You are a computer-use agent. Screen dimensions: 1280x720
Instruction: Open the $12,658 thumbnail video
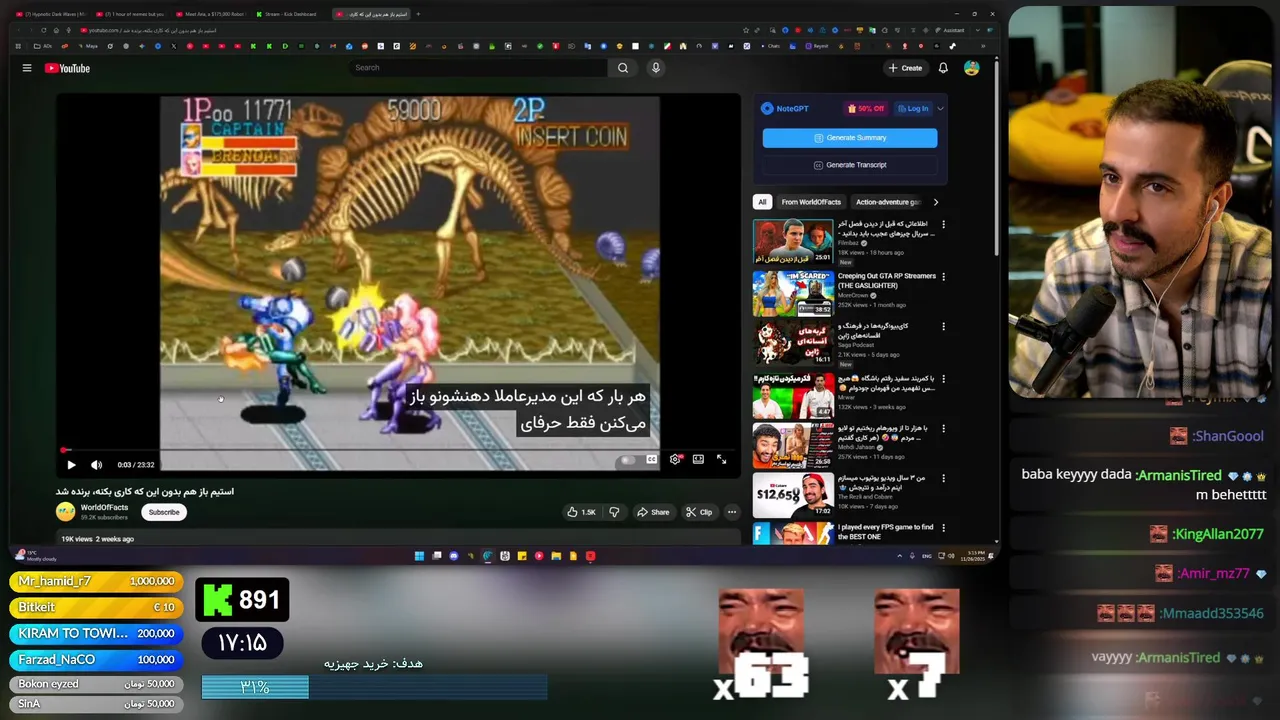click(793, 495)
